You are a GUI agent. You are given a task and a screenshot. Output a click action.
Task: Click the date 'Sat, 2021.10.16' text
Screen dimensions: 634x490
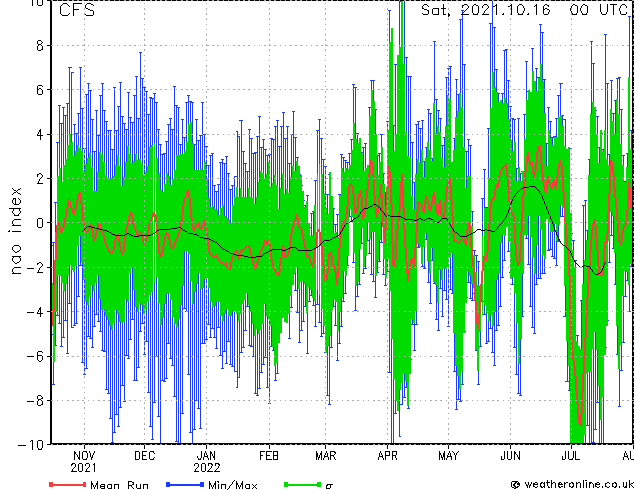pos(486,10)
